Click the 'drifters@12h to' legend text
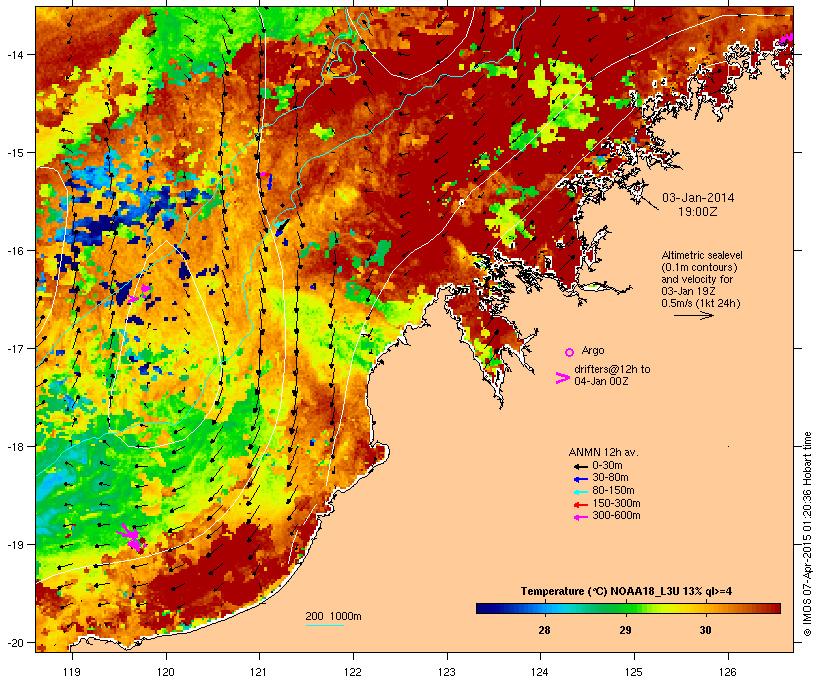 tap(612, 369)
